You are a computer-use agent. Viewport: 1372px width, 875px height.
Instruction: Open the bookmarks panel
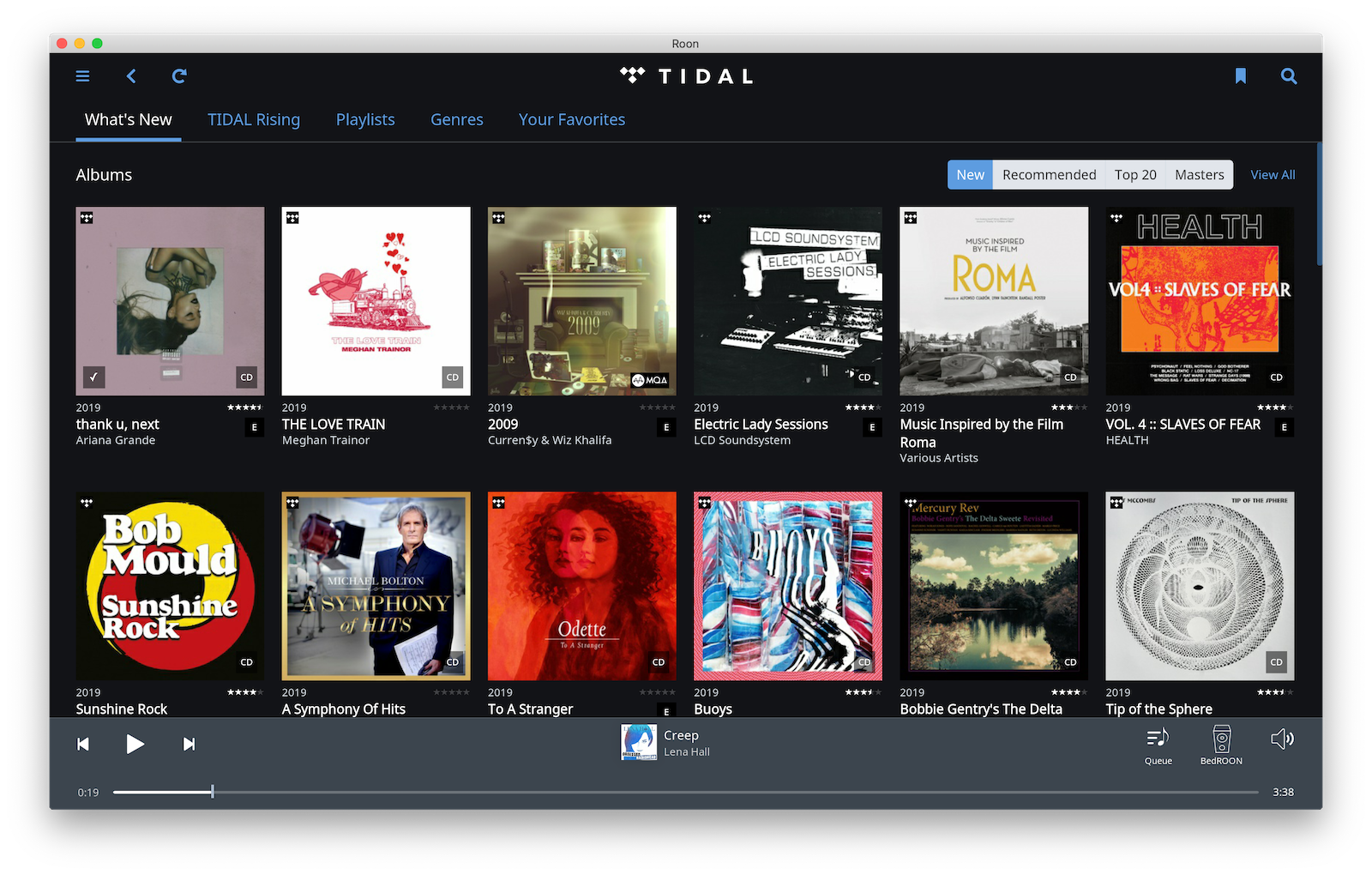1241,76
